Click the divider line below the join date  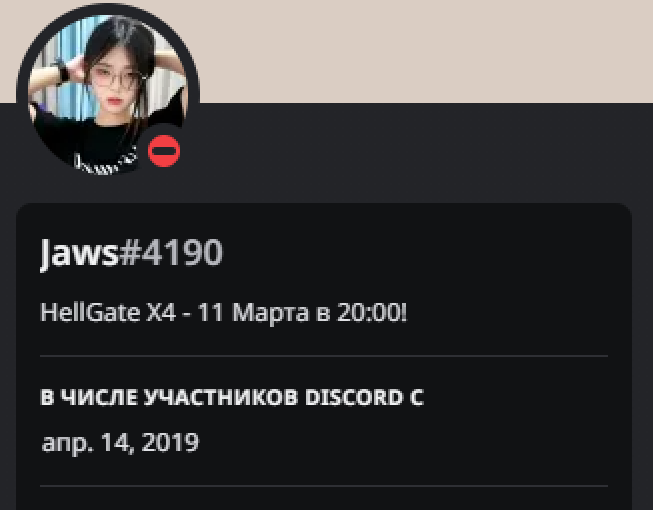tap(324, 486)
